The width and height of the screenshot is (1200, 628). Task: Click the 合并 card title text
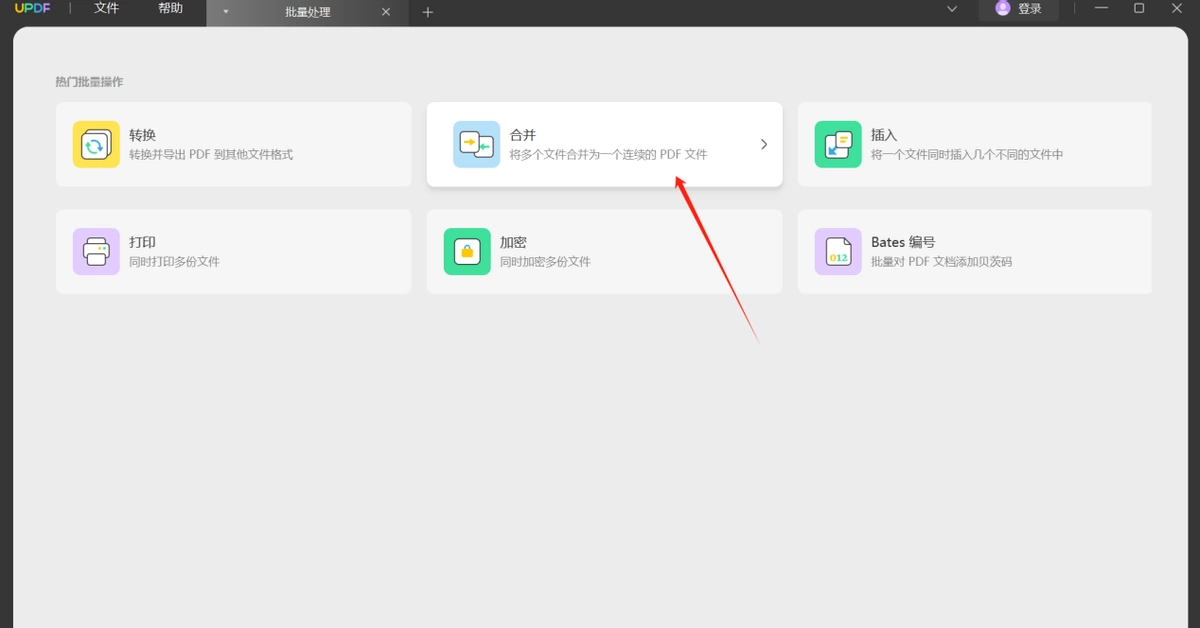(523, 135)
